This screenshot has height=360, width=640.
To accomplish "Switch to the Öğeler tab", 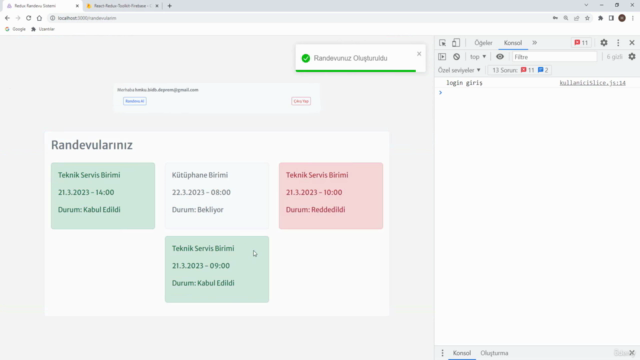I will pos(483,42).
